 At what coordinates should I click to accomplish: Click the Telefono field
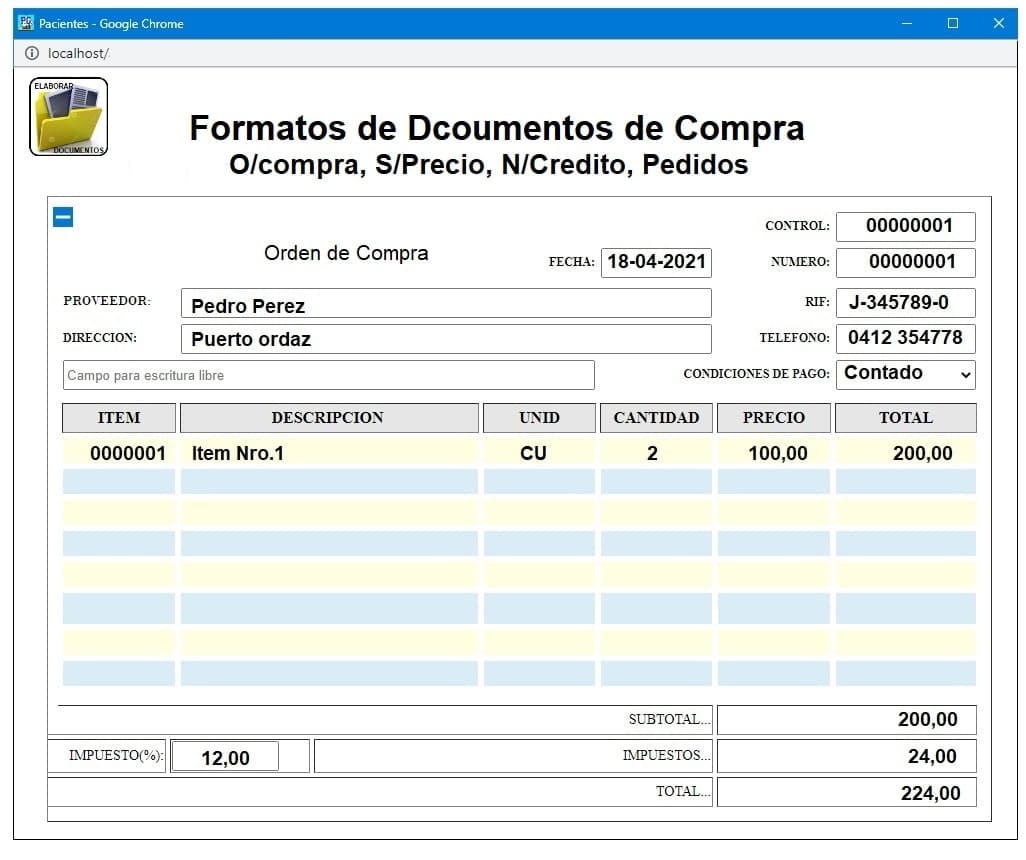tap(906, 338)
